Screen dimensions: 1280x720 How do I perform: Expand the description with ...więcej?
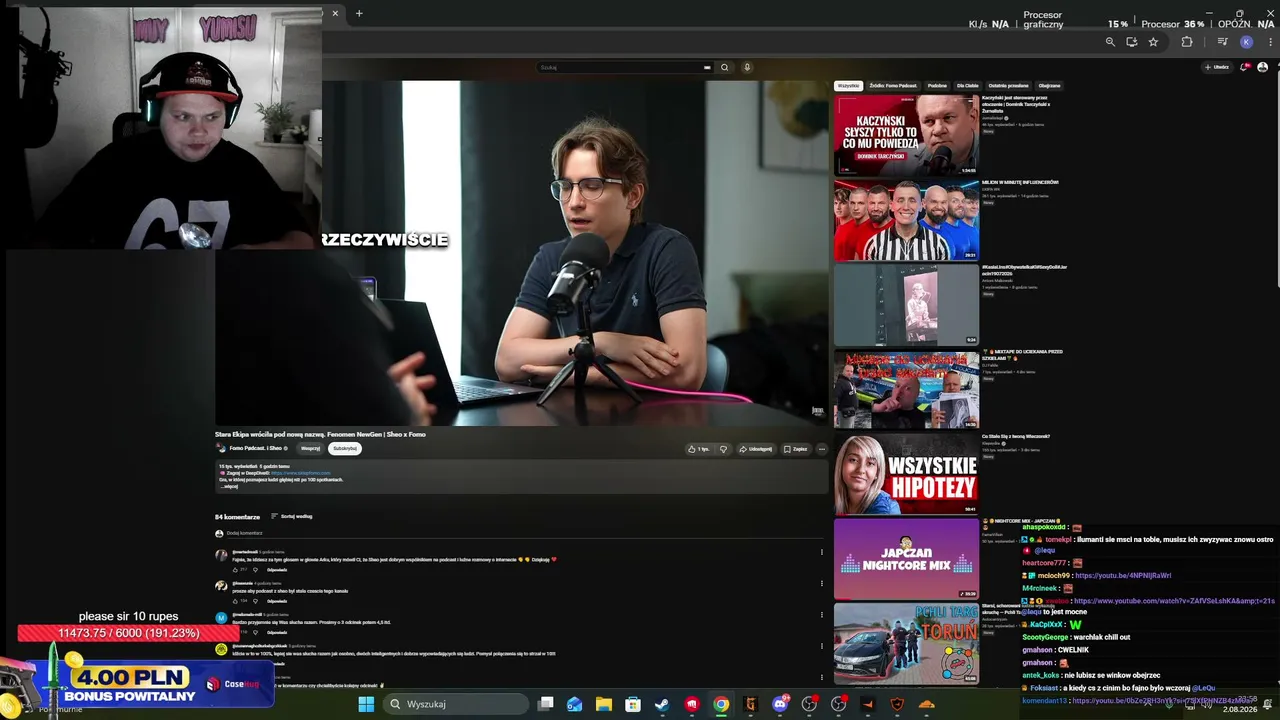coord(230,487)
